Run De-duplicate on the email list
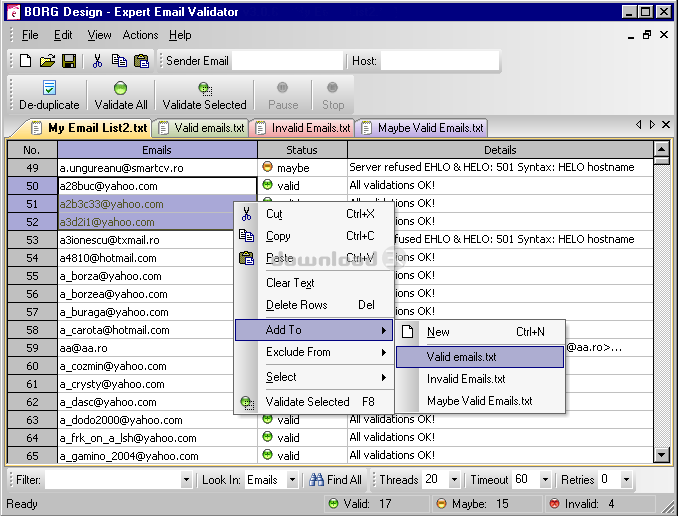Screen dimensions: 678x516 coord(49,95)
